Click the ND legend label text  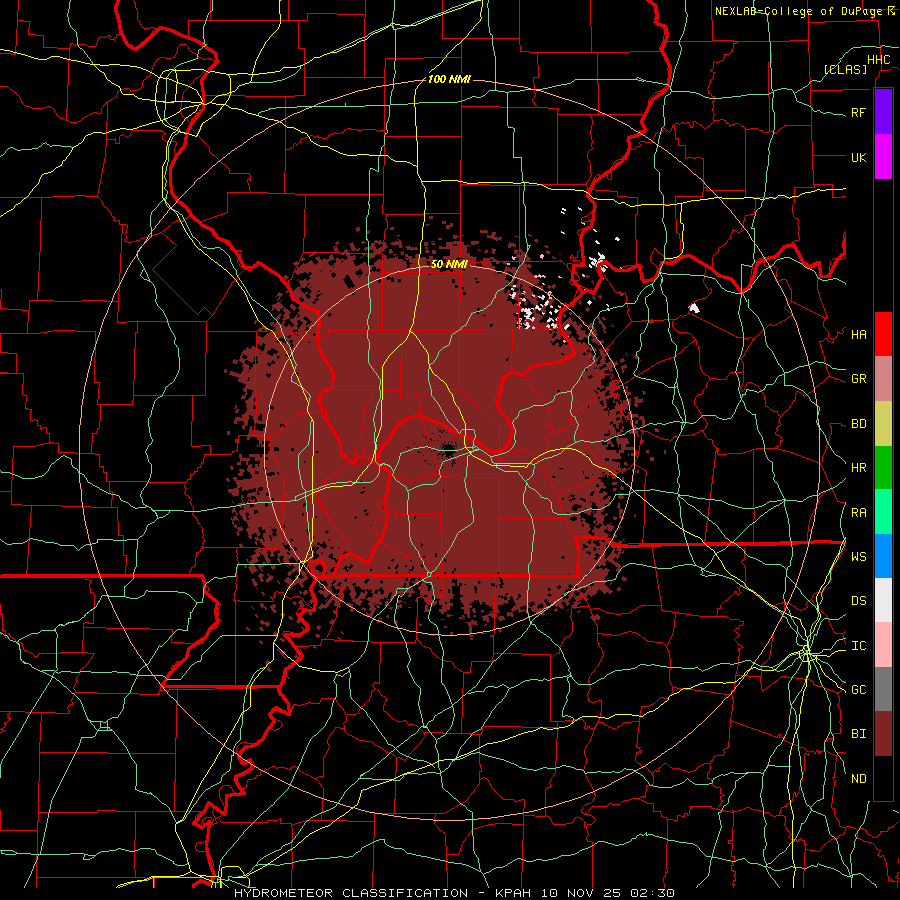coord(859,779)
